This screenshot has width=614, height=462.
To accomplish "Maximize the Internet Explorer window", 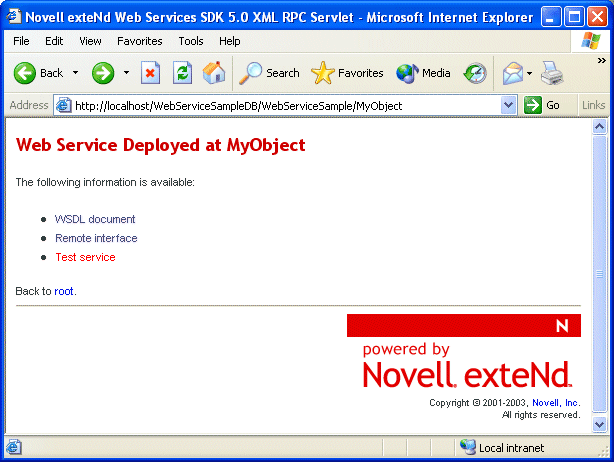I will click(574, 17).
